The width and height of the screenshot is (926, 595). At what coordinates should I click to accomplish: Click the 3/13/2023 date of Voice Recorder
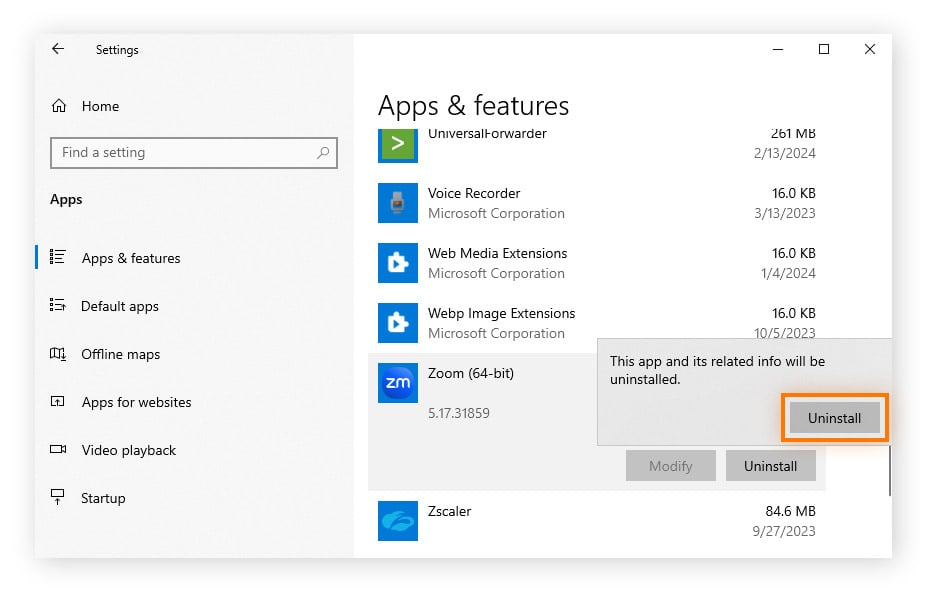tap(784, 213)
